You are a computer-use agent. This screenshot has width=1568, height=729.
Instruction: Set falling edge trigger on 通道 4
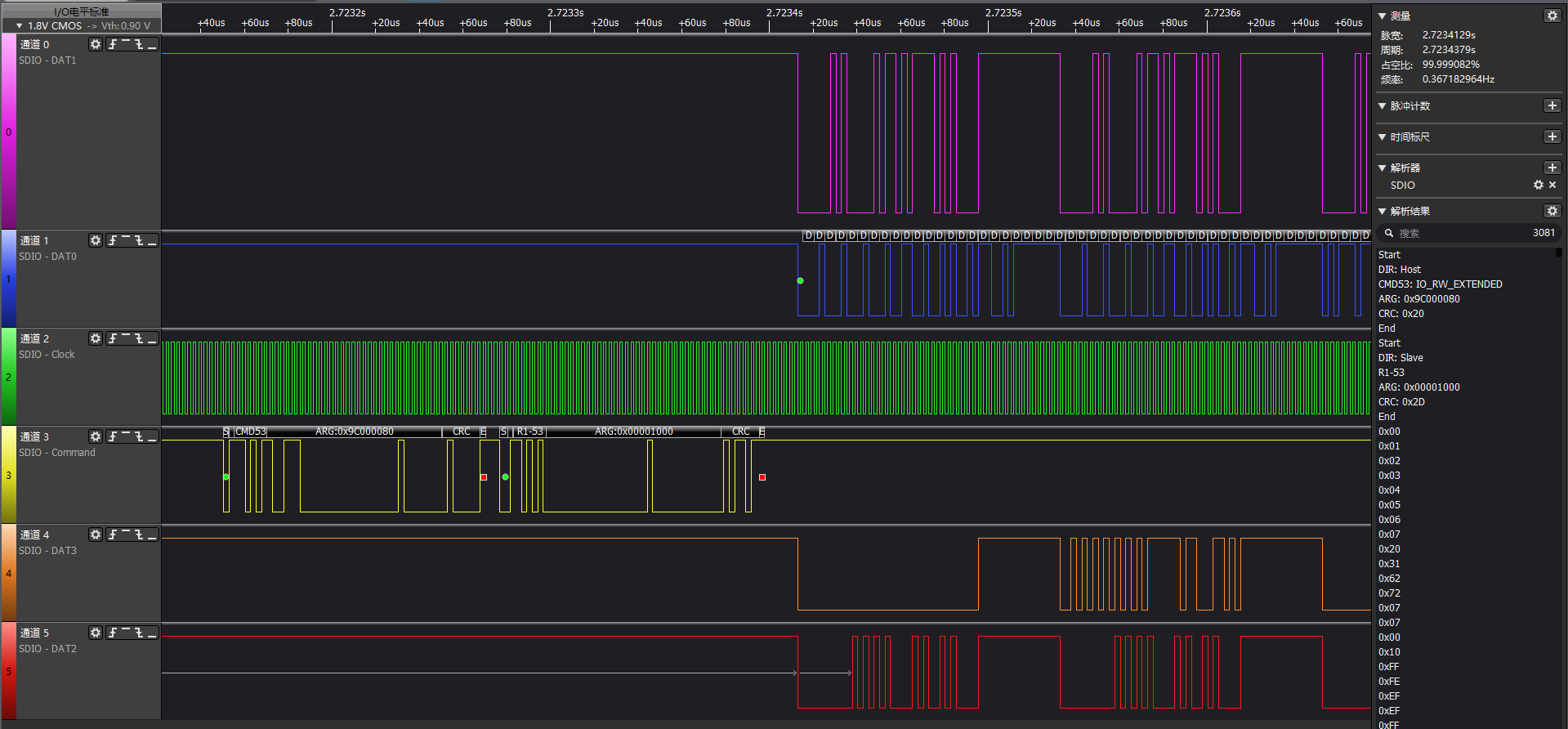tap(139, 534)
